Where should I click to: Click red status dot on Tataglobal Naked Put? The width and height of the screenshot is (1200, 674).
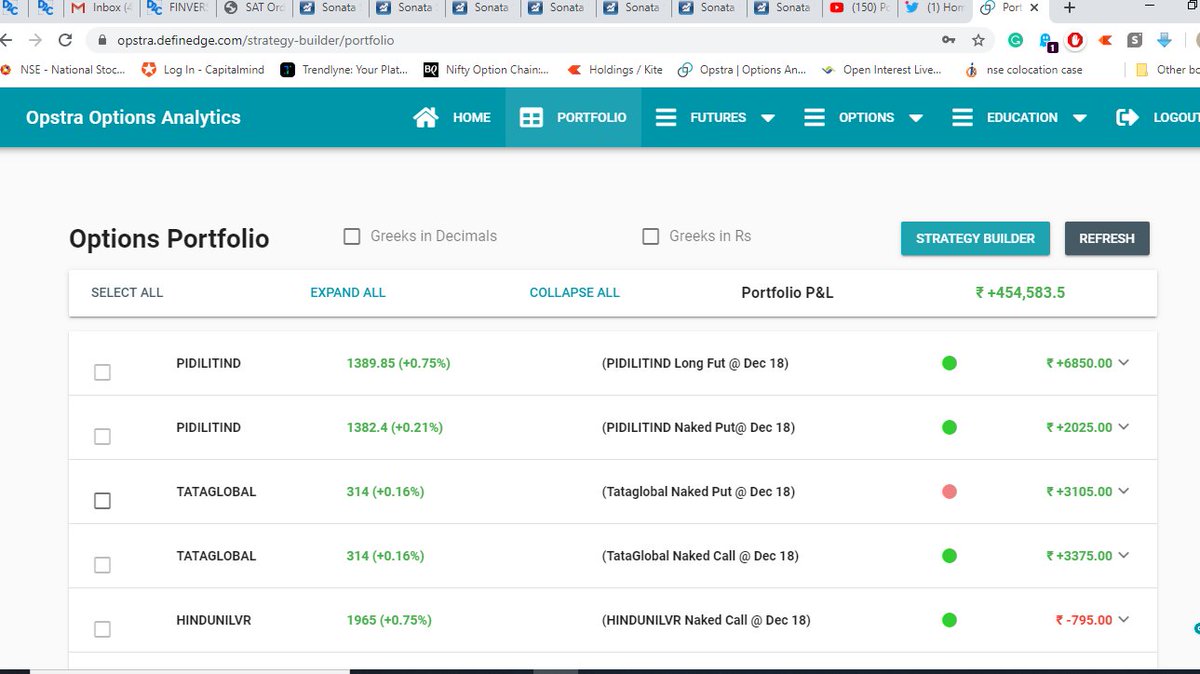click(949, 491)
